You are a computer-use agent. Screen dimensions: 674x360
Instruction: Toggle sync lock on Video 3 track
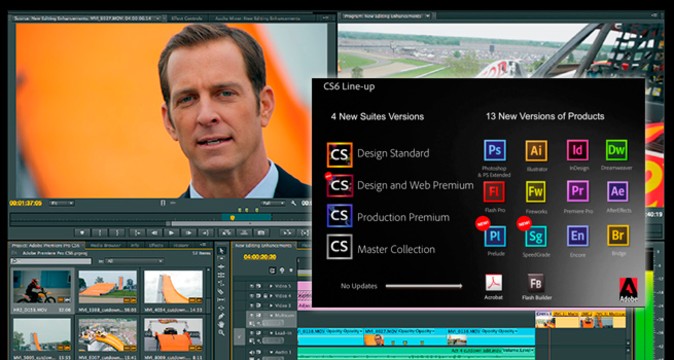259,305
